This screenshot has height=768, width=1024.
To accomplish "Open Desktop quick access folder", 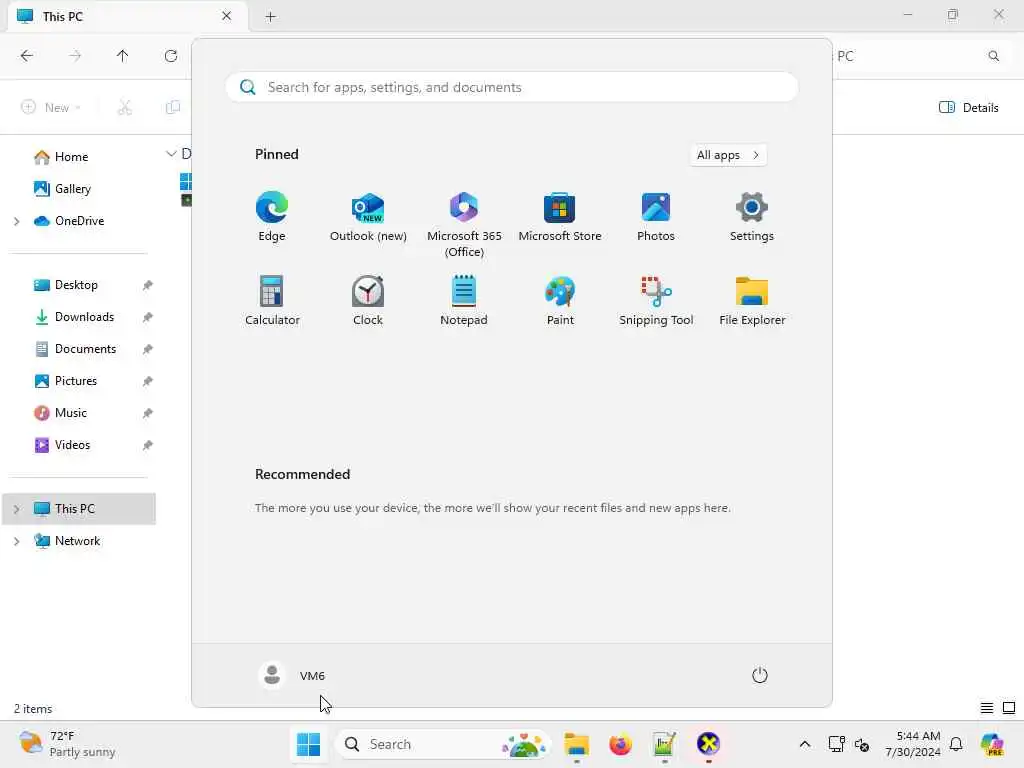I will pyautogui.click(x=76, y=285).
